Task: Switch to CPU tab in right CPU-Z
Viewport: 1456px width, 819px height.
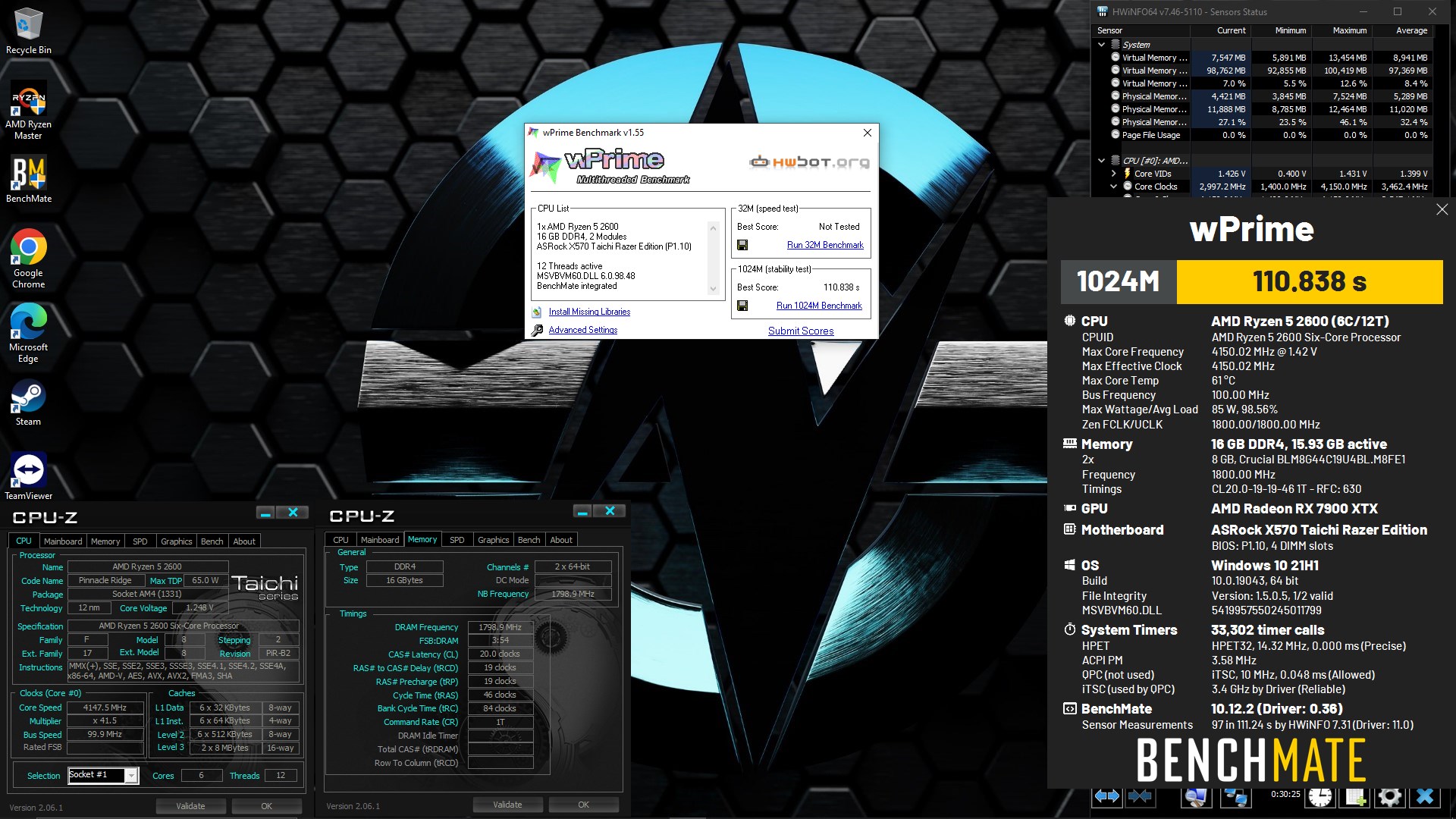Action: [x=341, y=540]
